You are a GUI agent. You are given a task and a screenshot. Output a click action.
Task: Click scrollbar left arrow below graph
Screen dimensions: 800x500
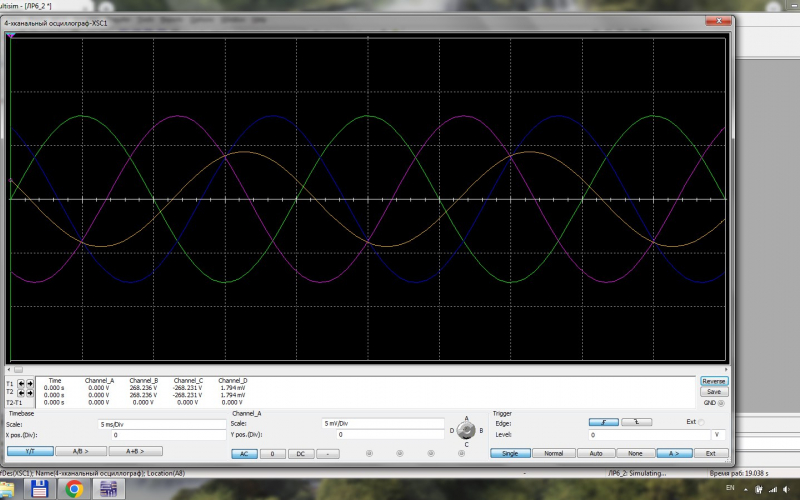pyautogui.click(x=9, y=369)
